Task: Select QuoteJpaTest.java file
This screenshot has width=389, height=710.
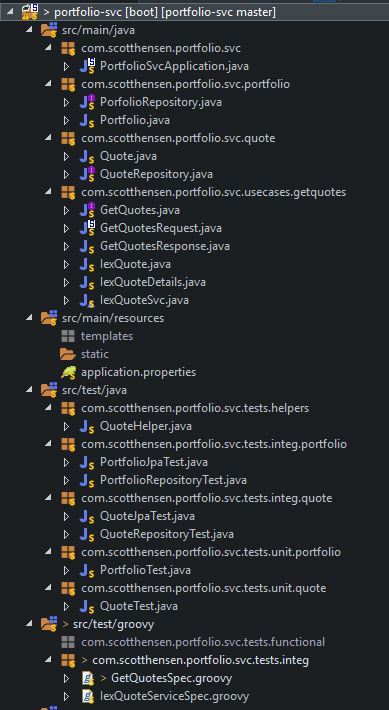Action: pyautogui.click(x=148, y=516)
